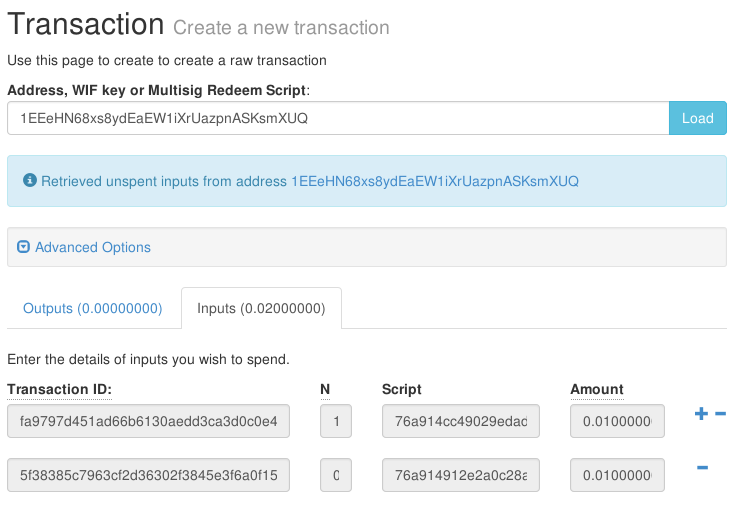Click the Transaction page heading
Viewport: 745px width, 508px height.
(86, 24)
